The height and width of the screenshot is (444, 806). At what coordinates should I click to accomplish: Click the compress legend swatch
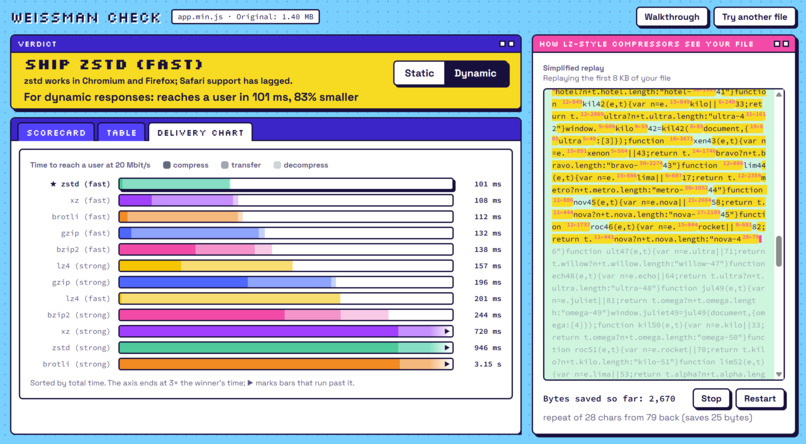[x=167, y=165]
